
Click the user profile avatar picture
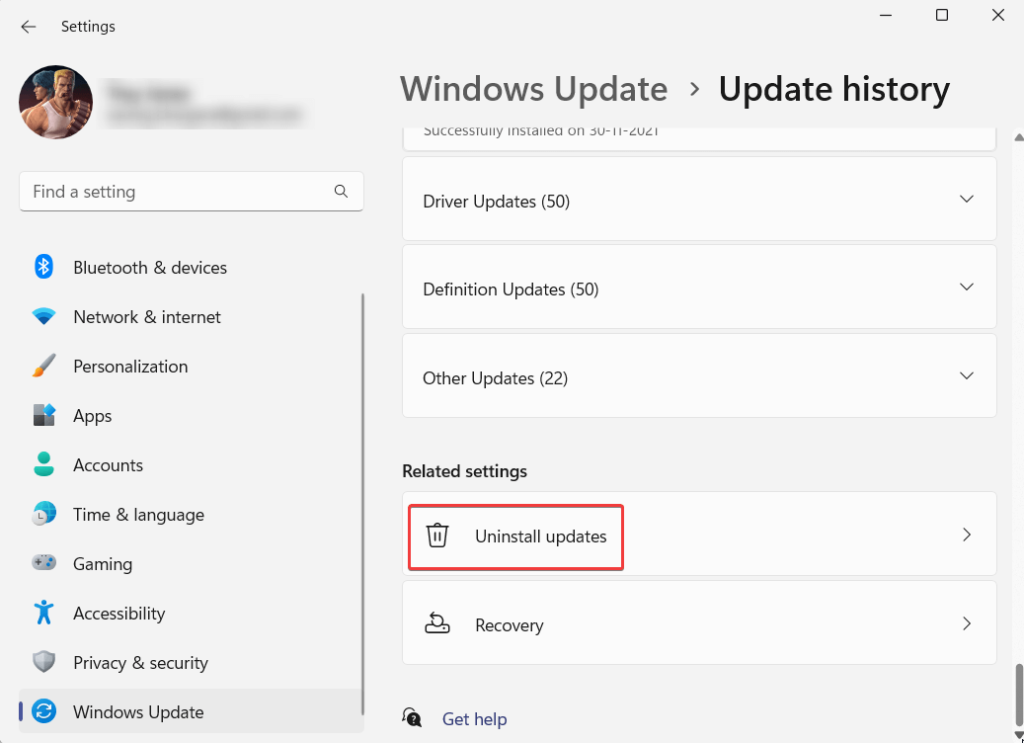click(x=56, y=102)
